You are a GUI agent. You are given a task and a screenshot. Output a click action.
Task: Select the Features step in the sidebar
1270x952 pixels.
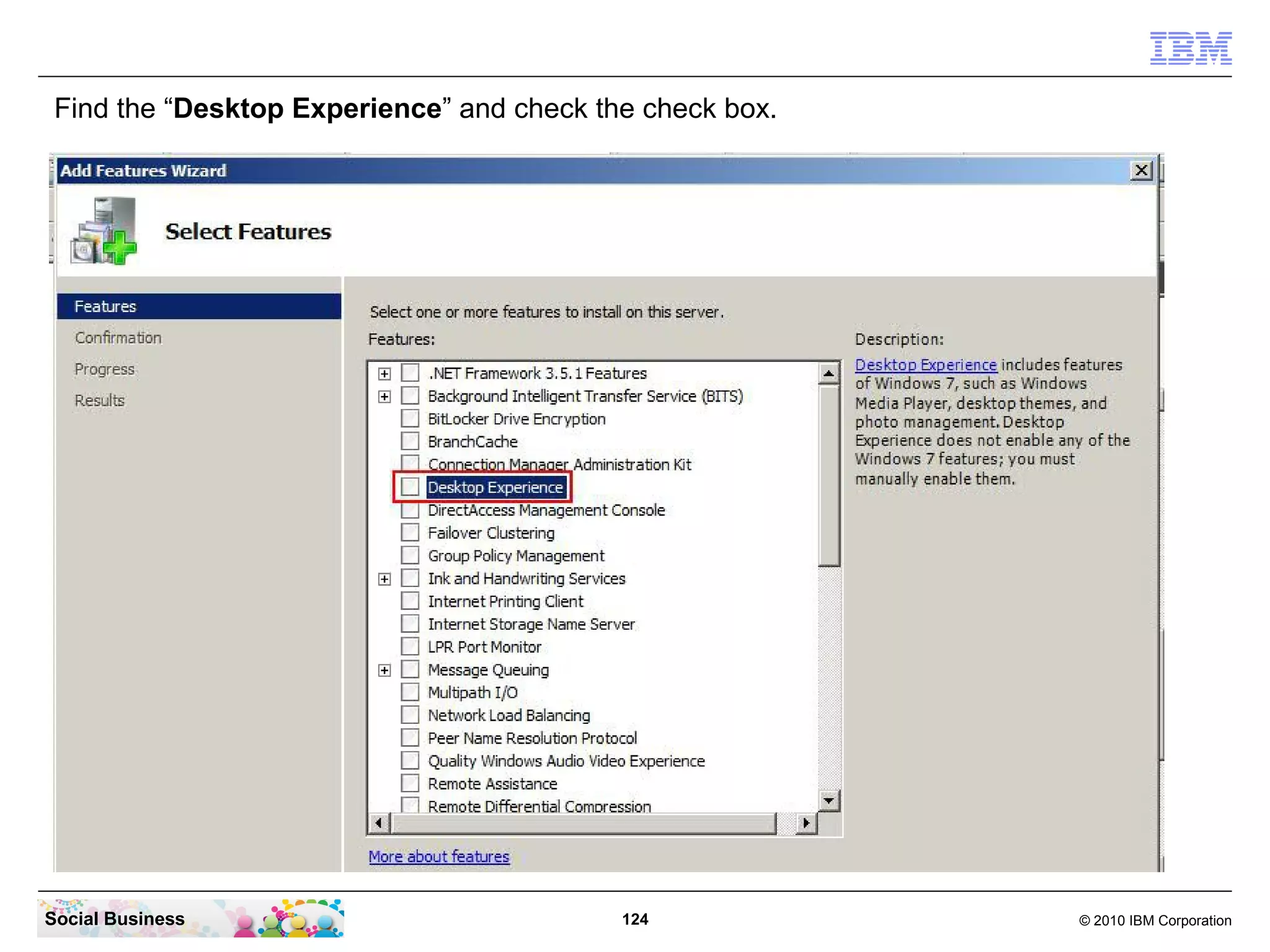[199, 306]
